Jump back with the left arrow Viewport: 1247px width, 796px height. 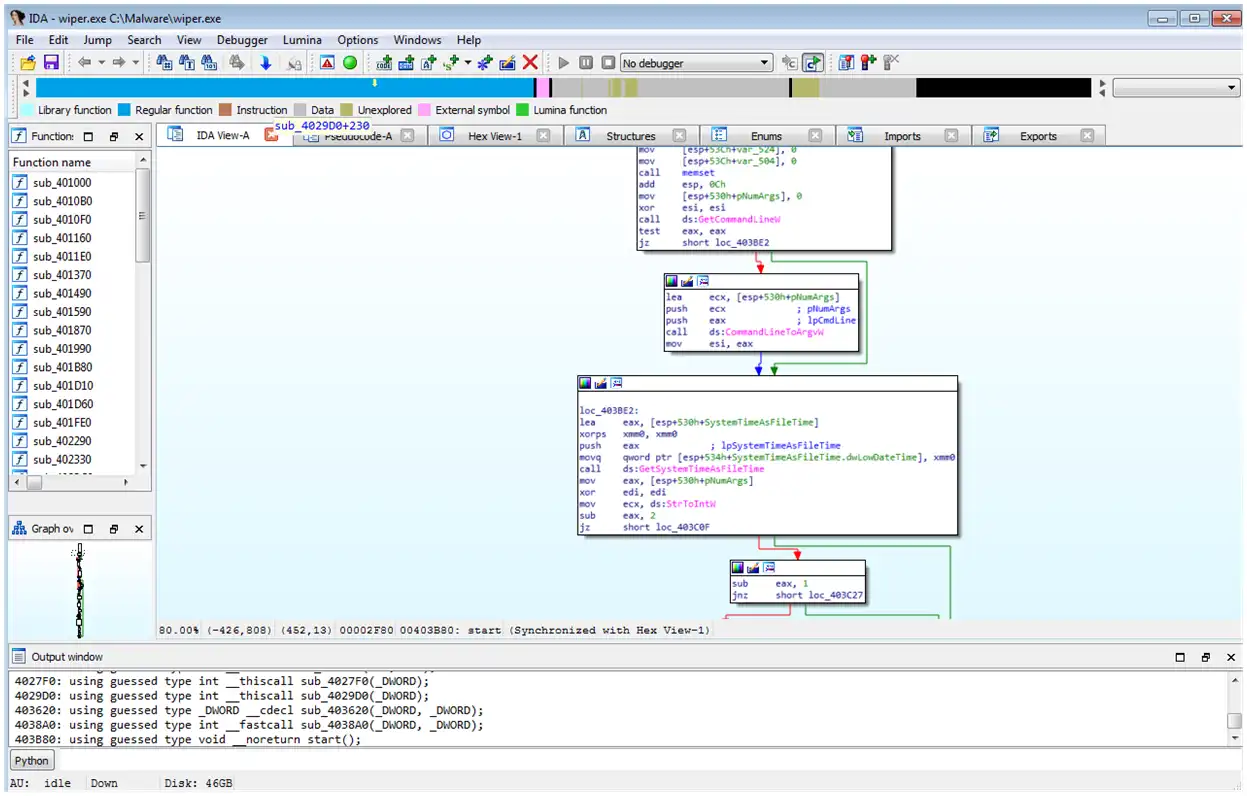[x=84, y=63]
